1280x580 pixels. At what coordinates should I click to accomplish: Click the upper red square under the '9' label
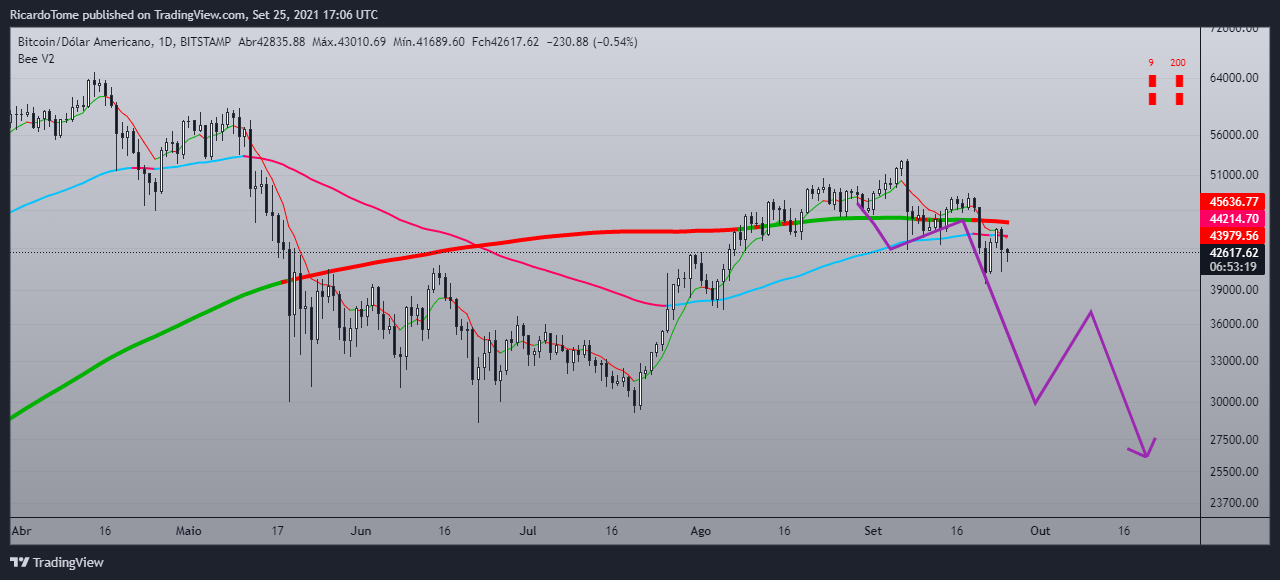tap(1152, 80)
